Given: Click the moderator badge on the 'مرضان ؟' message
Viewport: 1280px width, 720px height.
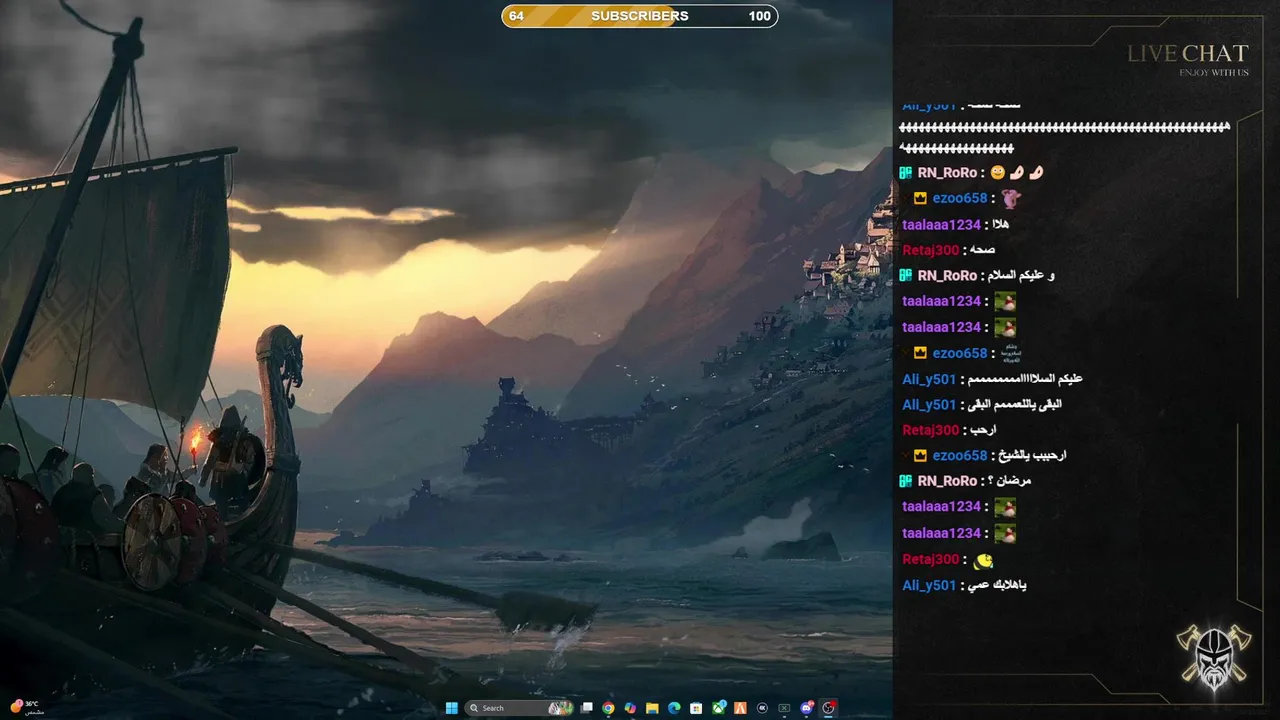Looking at the screenshot, I should pos(906,481).
